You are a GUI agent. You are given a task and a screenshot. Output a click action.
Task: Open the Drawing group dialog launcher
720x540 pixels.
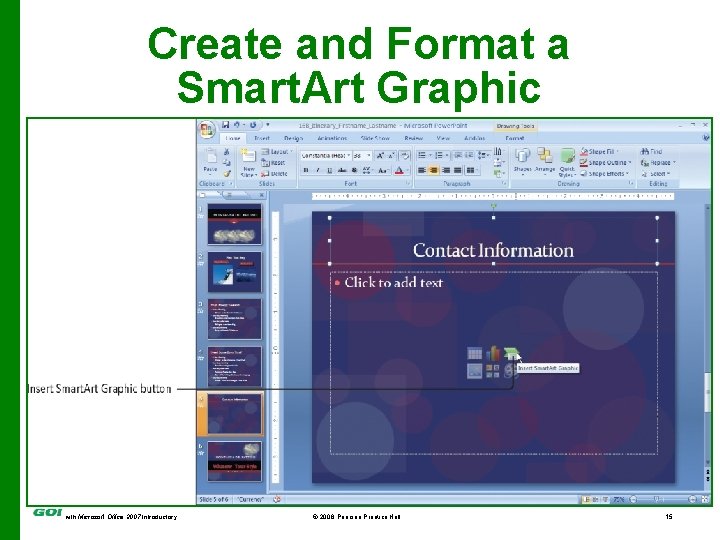[631, 183]
